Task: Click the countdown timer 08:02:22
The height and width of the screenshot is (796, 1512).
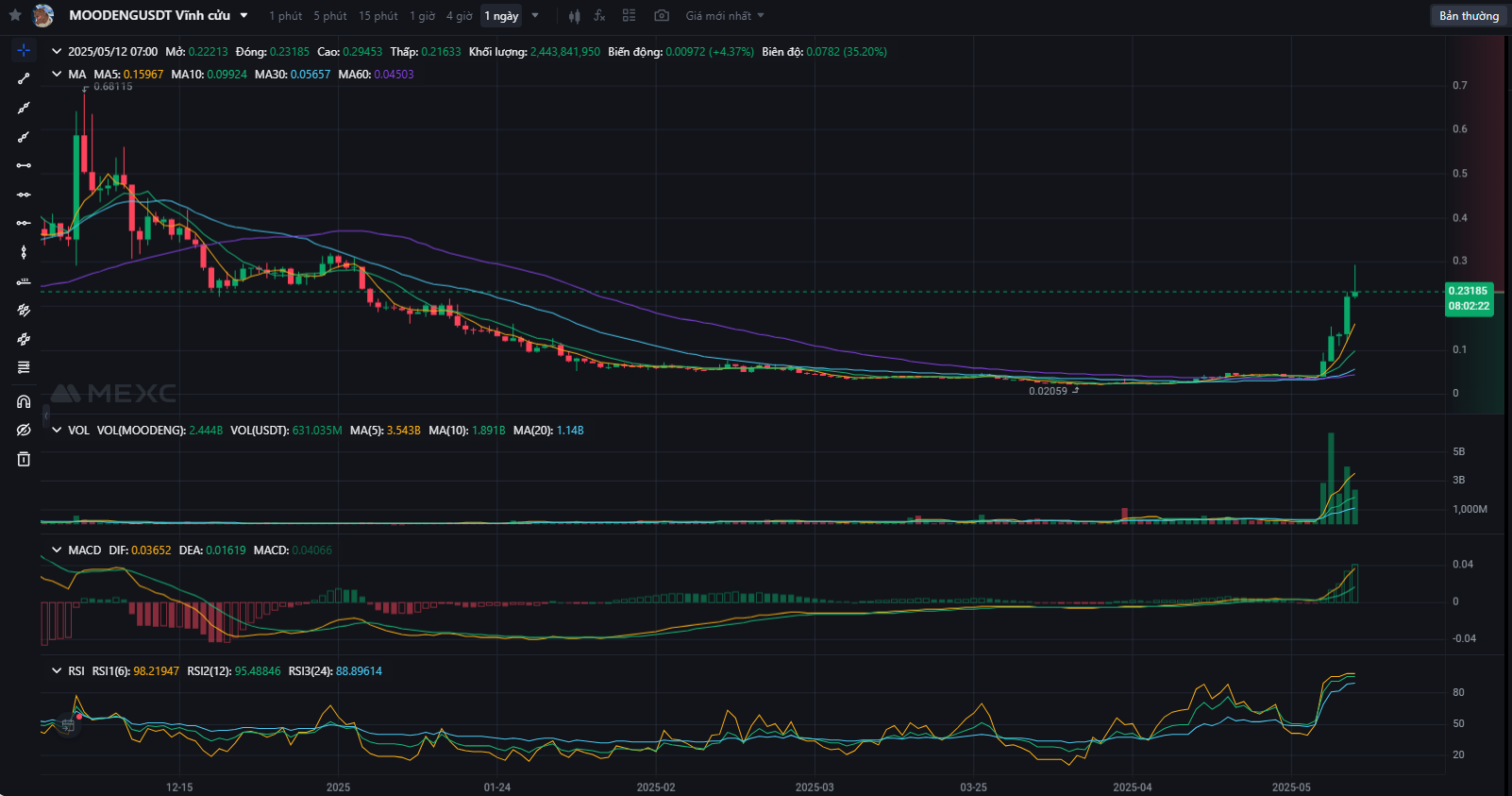Action: pos(1469,306)
